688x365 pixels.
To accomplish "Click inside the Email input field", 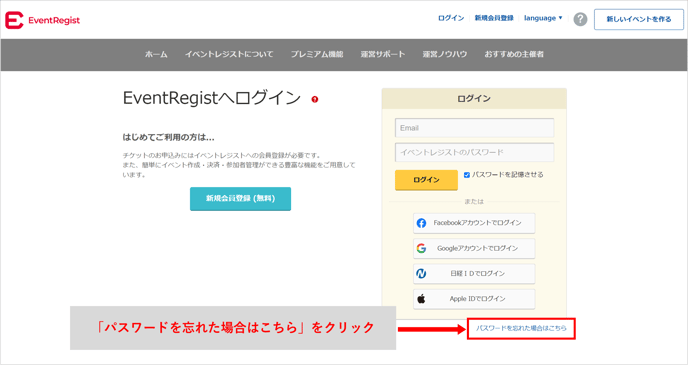I will [x=474, y=128].
